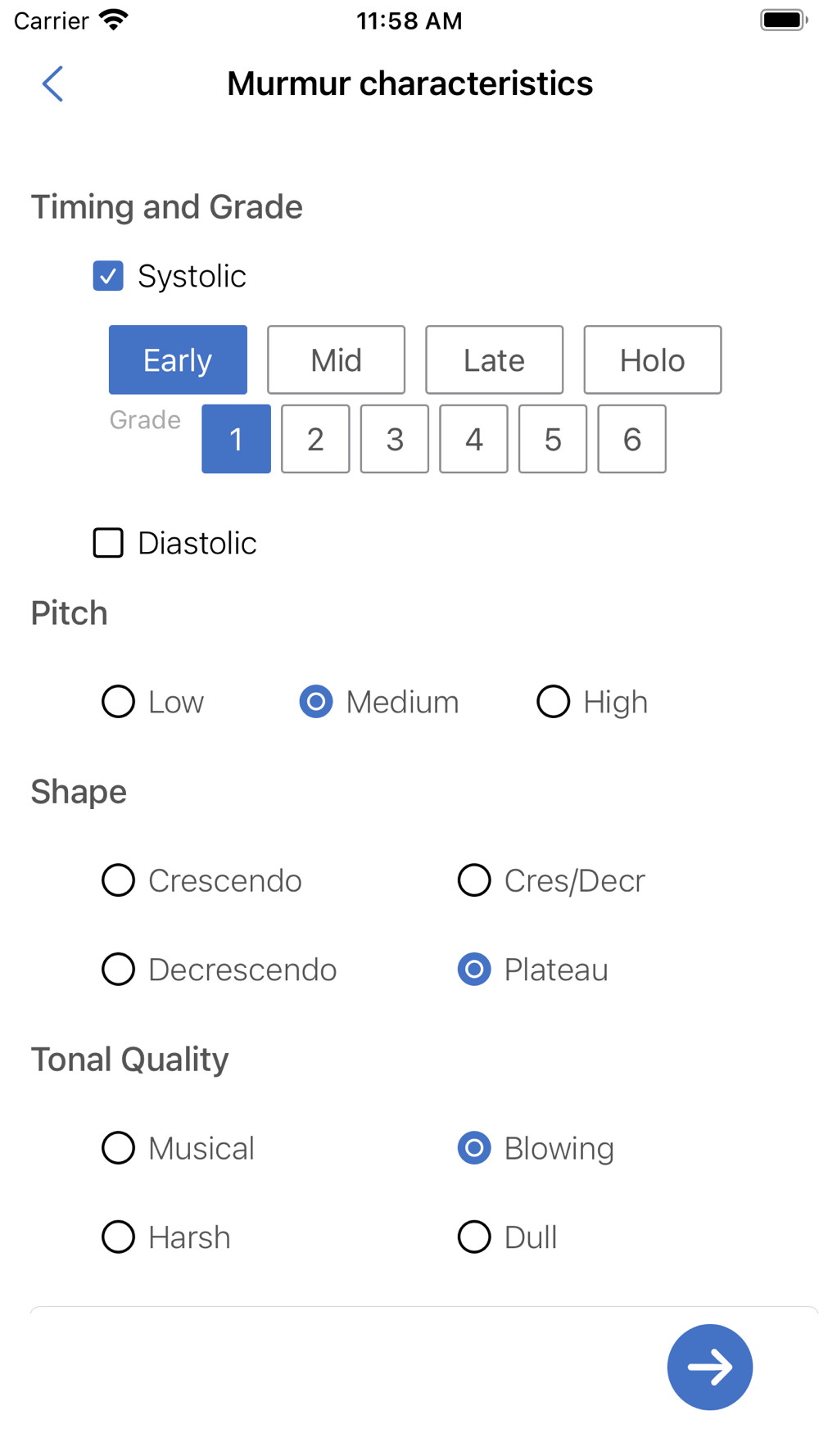Image resolution: width=819 pixels, height=1456 pixels.
Task: Select Dull tonal quality
Action: [474, 1237]
